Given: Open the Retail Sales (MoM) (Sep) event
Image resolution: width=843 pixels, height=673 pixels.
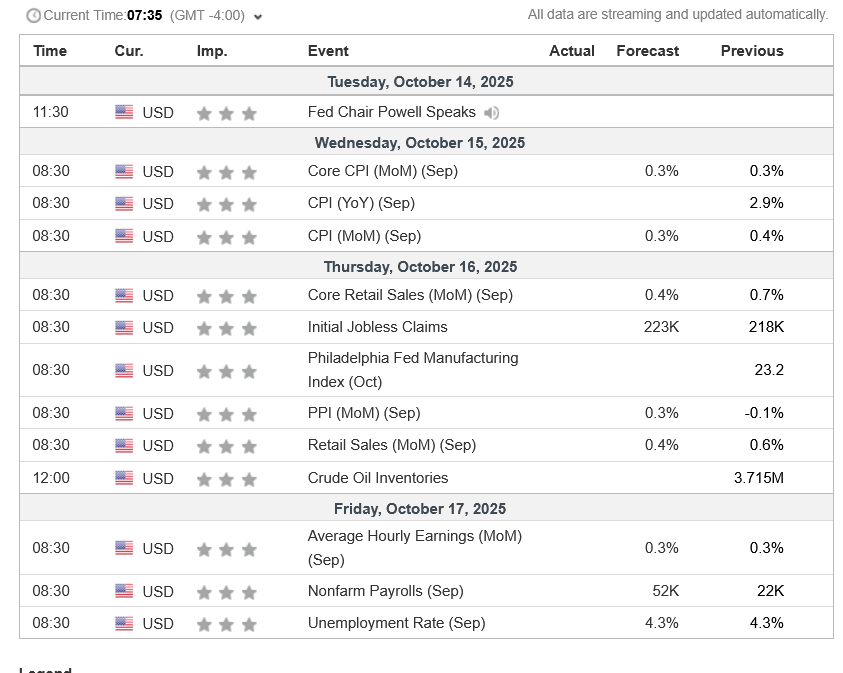Looking at the screenshot, I should click(391, 445).
